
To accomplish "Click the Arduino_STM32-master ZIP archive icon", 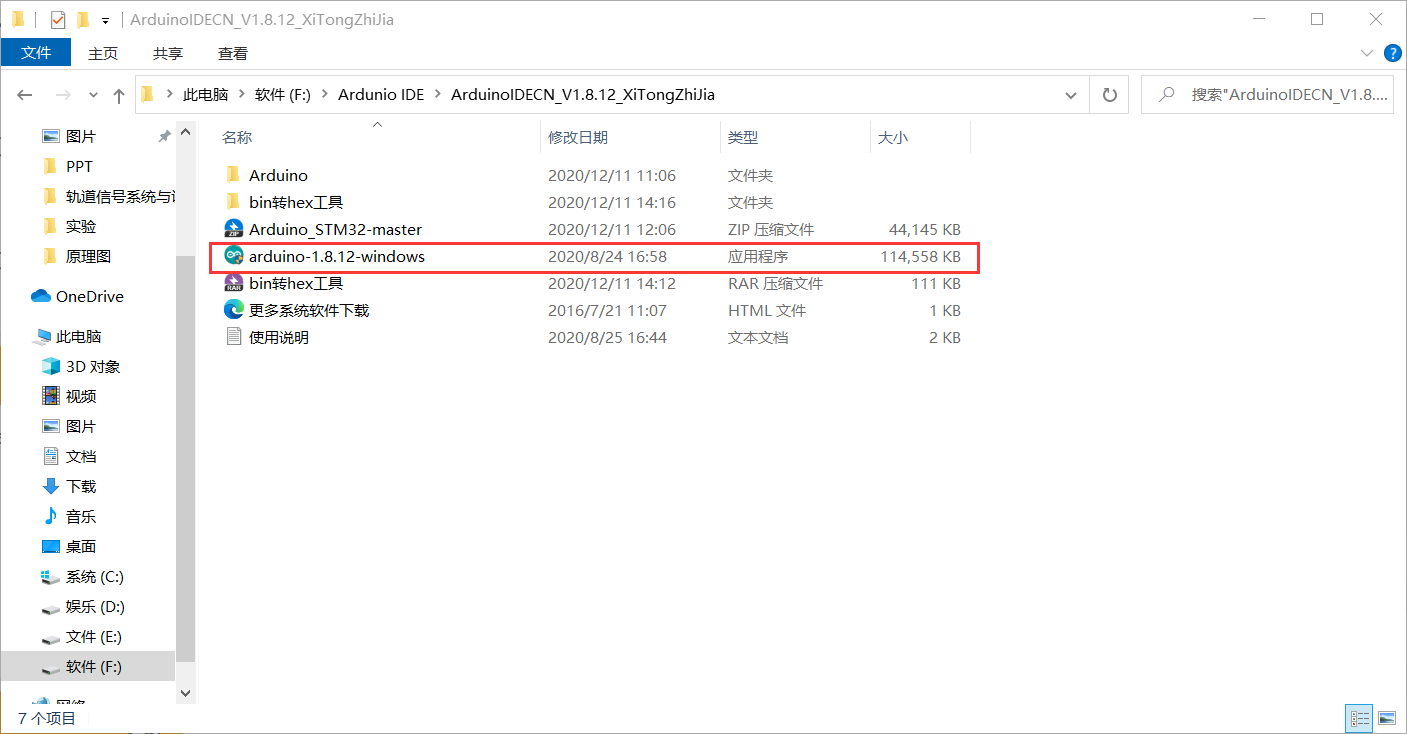I will coord(233,229).
